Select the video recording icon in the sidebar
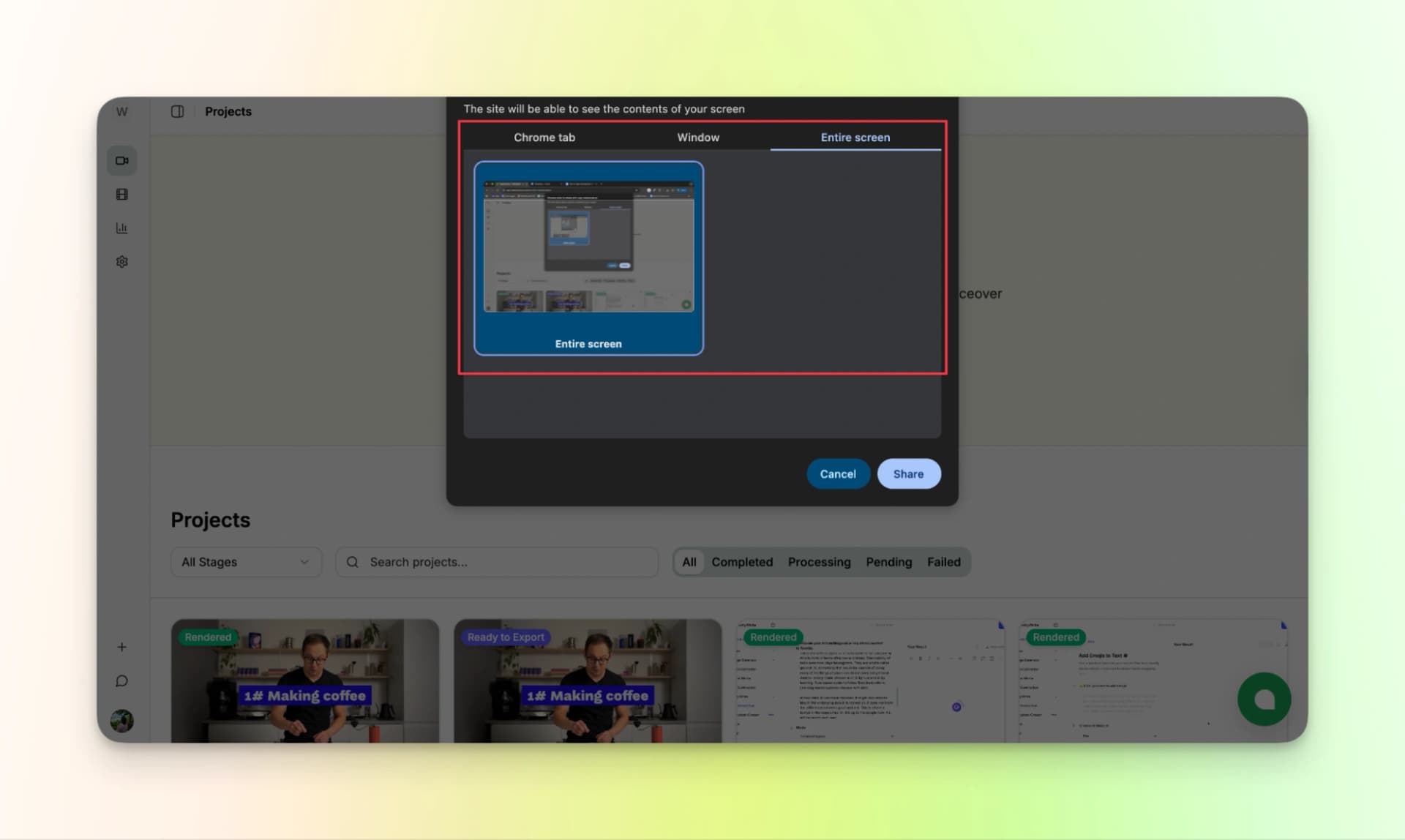The height and width of the screenshot is (840, 1405). click(121, 160)
